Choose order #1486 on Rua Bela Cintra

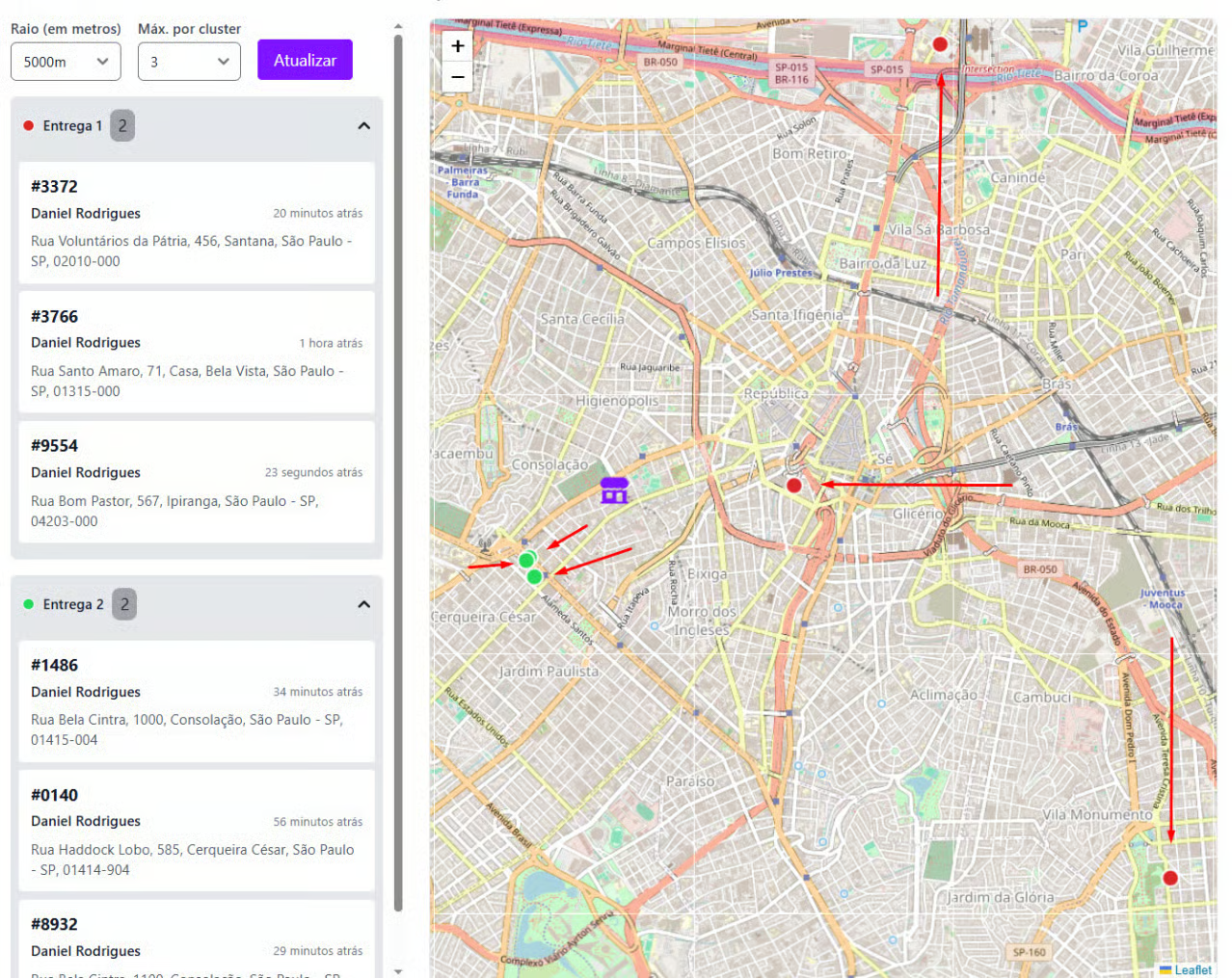pos(197,701)
